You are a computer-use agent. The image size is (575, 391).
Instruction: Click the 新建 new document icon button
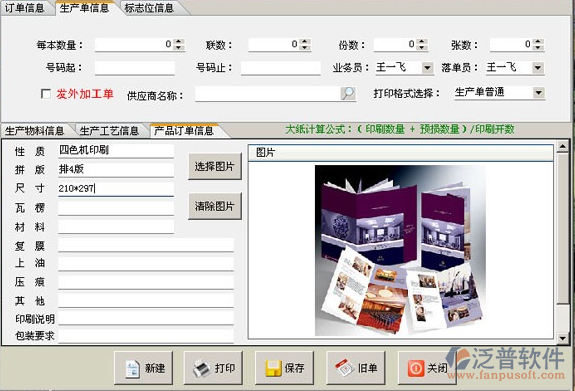143,368
